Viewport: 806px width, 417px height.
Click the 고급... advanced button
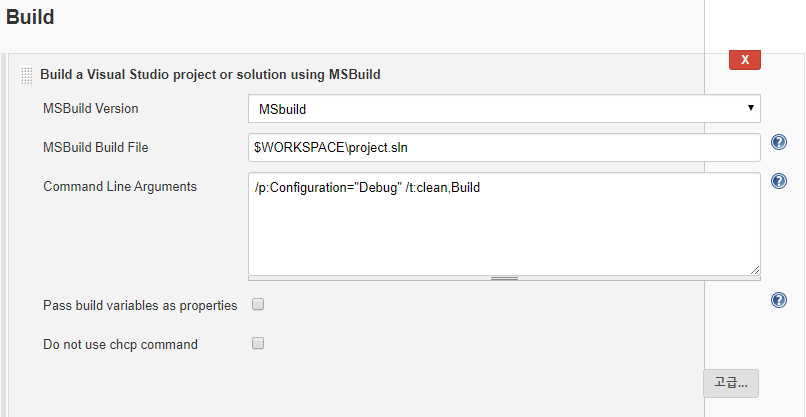tap(730, 383)
